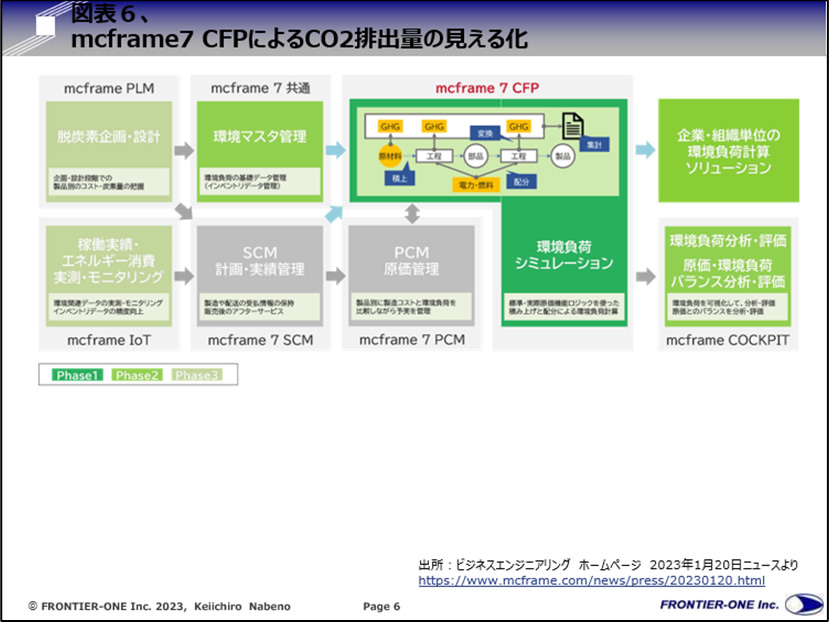This screenshot has height=622, width=829.
Task: Select the orange 原材料 circle node
Action: 390,156
